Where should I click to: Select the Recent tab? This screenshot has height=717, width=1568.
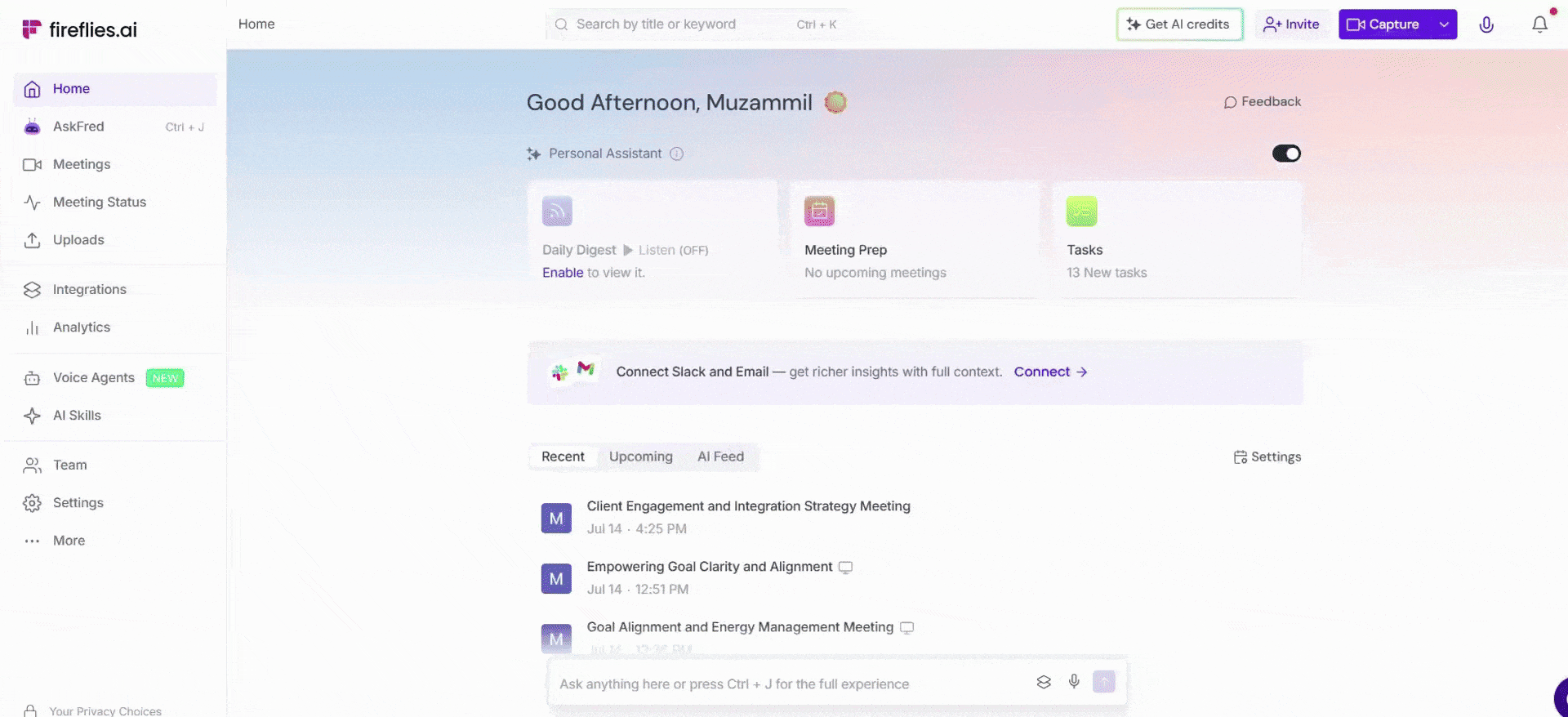click(x=563, y=456)
